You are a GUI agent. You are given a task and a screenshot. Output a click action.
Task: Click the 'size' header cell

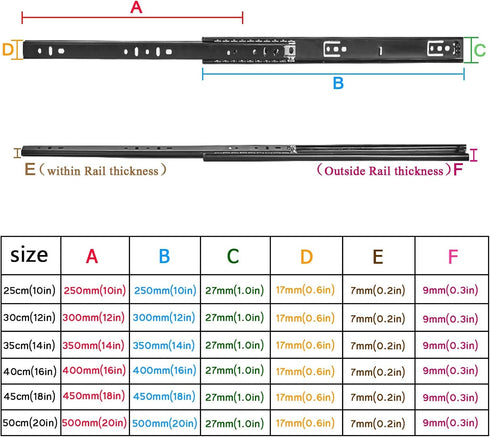(x=31, y=255)
